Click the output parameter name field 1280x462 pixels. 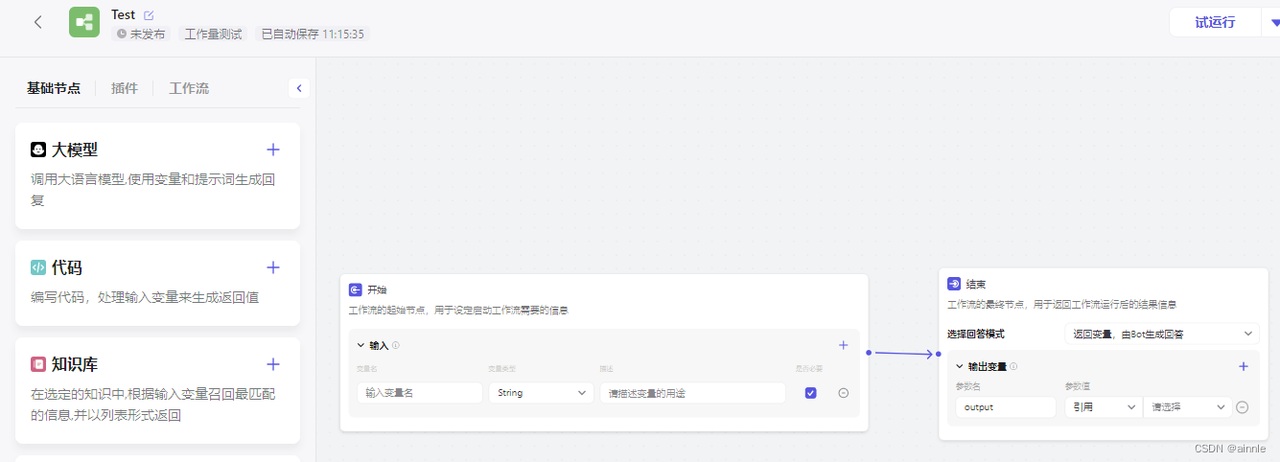pos(1006,407)
